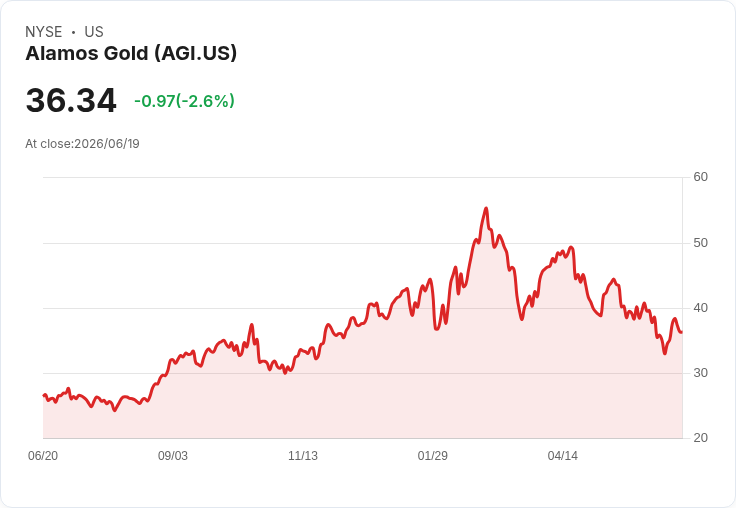Click the 04/14 date axis label
The height and width of the screenshot is (508, 736).
click(x=563, y=456)
